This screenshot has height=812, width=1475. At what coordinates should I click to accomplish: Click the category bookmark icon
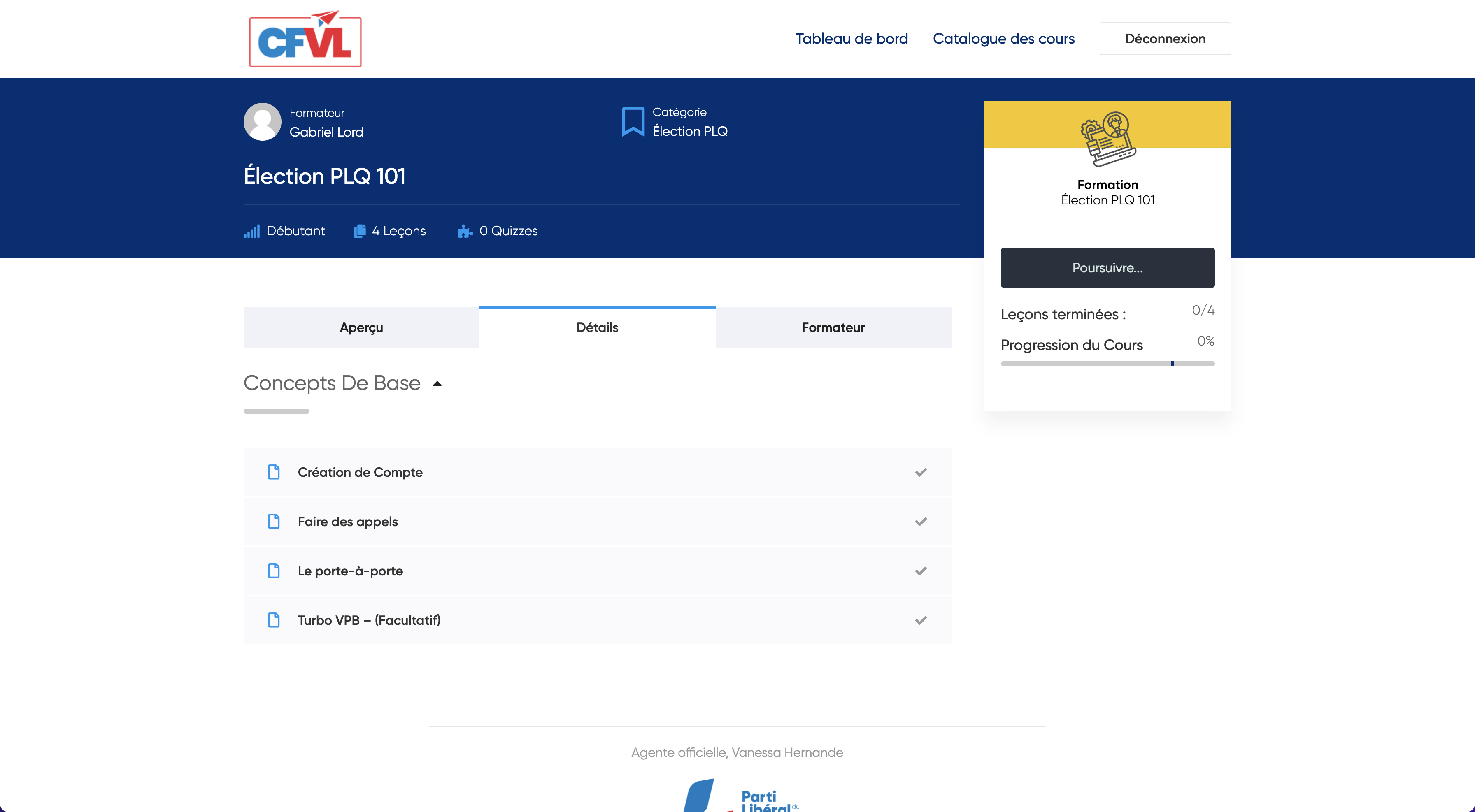(x=633, y=121)
